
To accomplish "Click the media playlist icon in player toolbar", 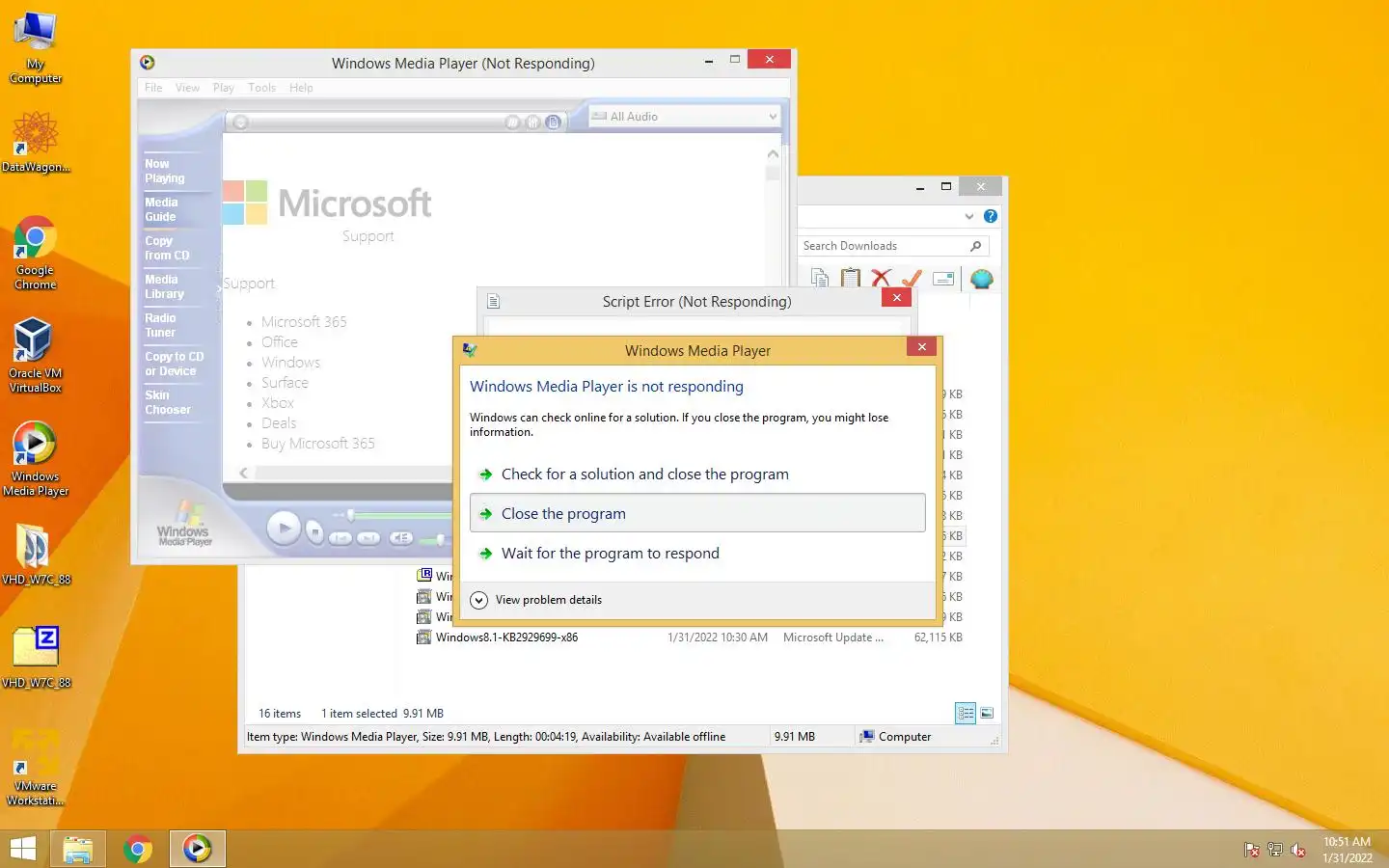I will coord(553,122).
